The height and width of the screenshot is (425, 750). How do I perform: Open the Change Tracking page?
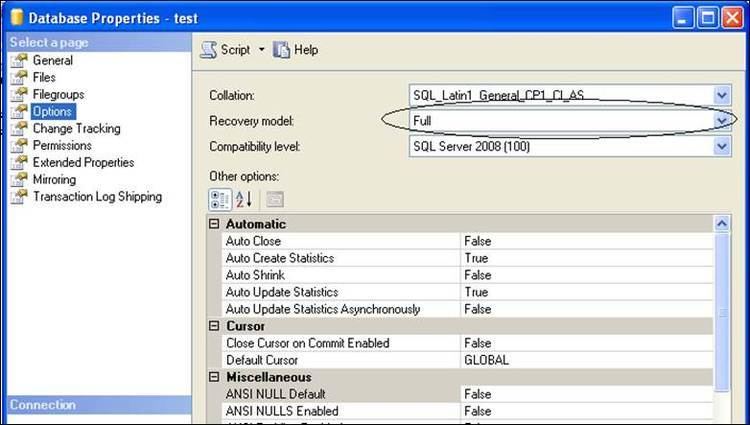point(77,129)
